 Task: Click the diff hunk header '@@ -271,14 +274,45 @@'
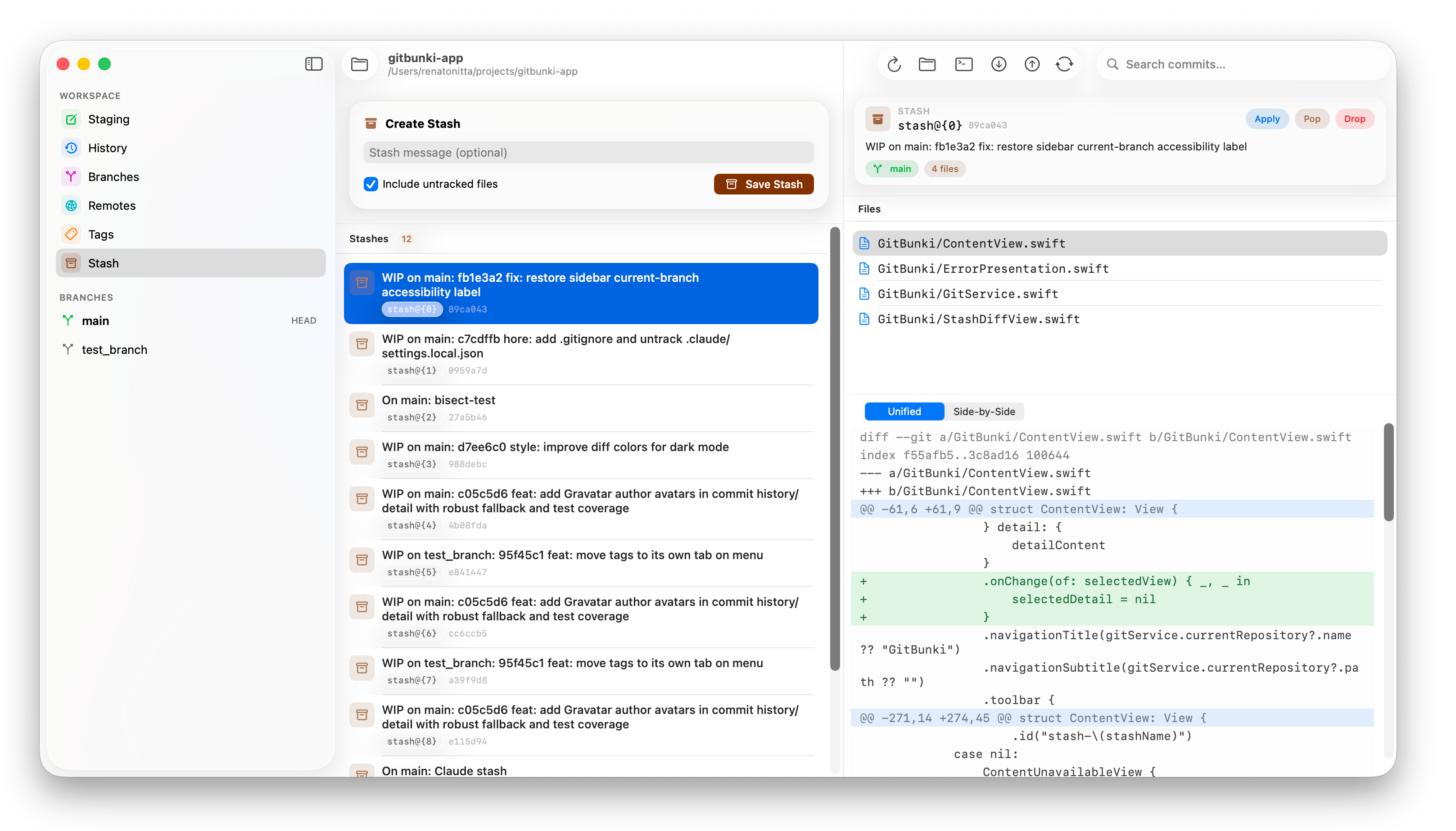[1112, 718]
